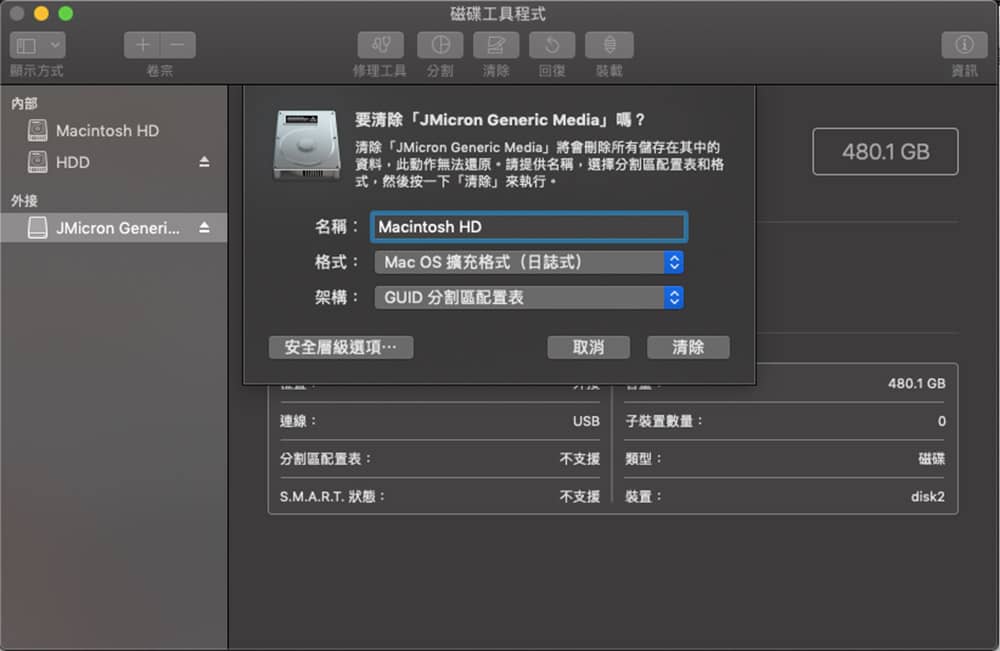Click the 分割 partition toolbar icon
The width and height of the screenshot is (1000, 651).
coord(440,45)
